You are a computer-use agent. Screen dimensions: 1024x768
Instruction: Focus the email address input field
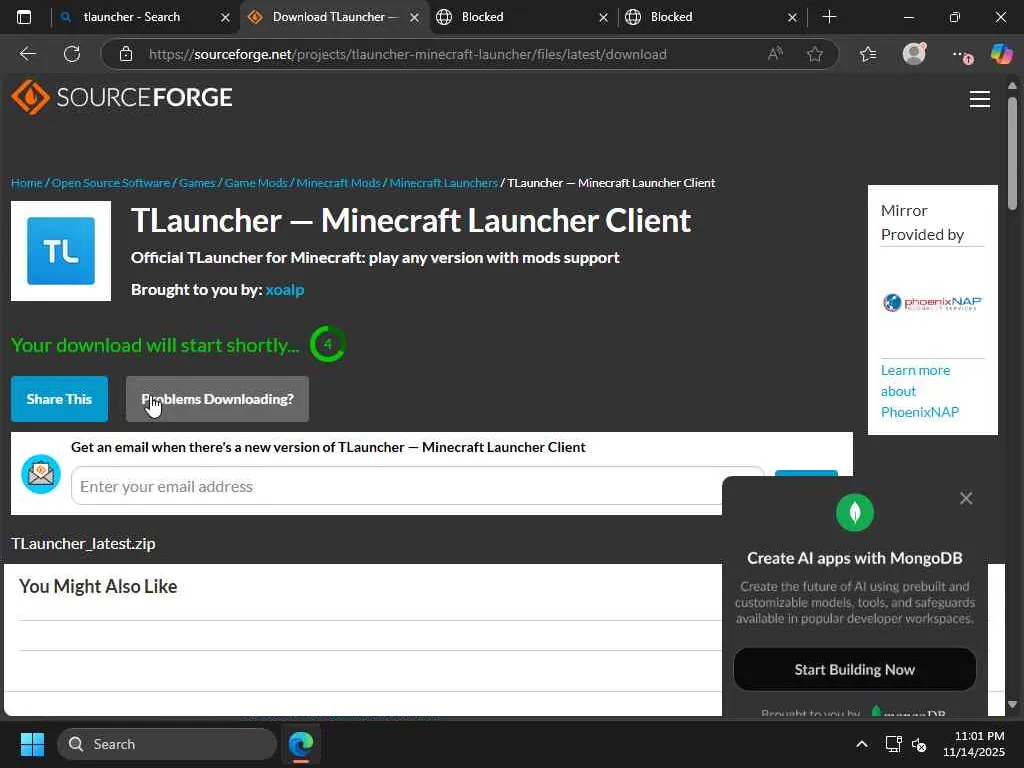pyautogui.click(x=417, y=486)
